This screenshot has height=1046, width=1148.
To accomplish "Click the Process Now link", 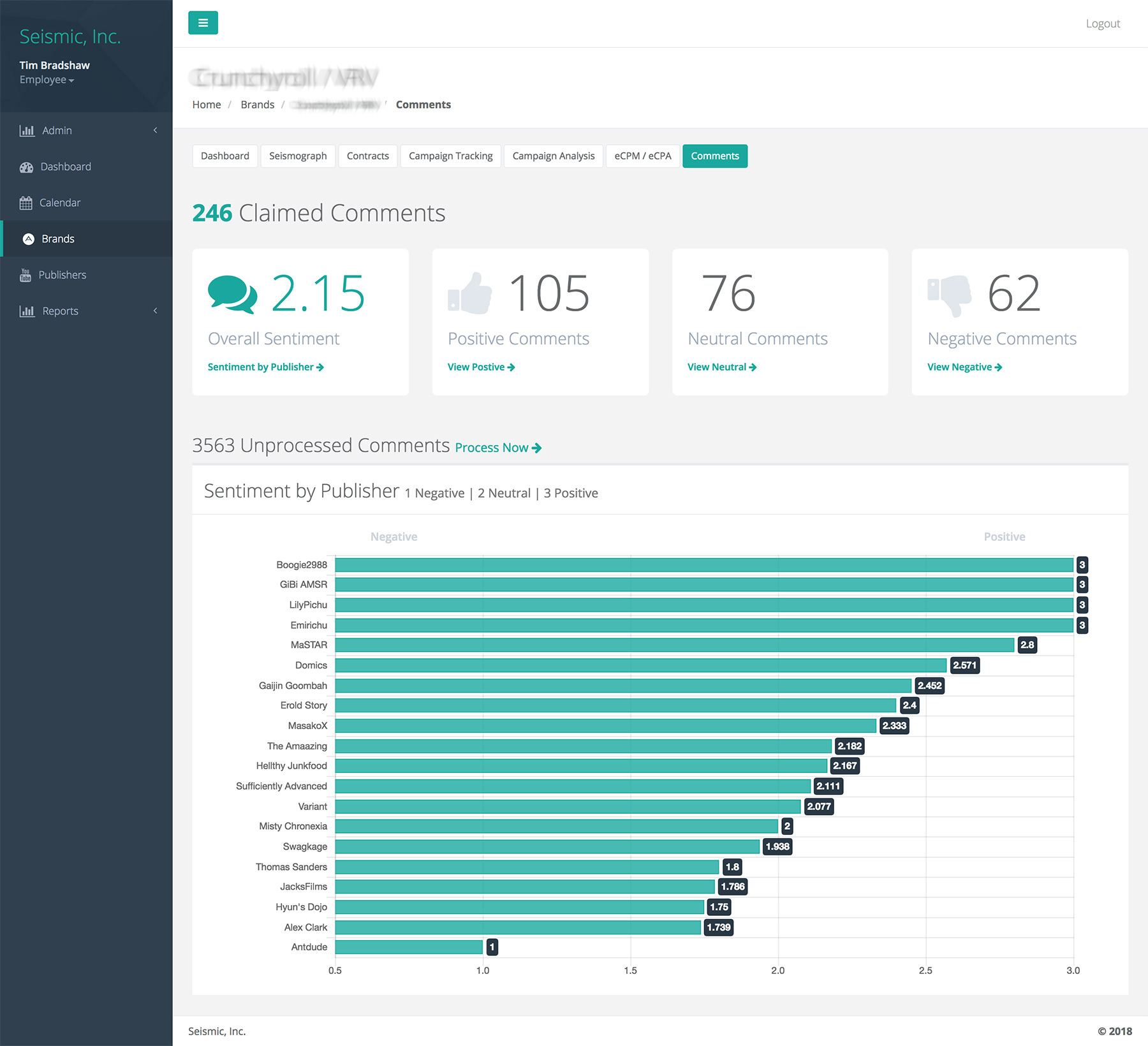I will [x=498, y=448].
